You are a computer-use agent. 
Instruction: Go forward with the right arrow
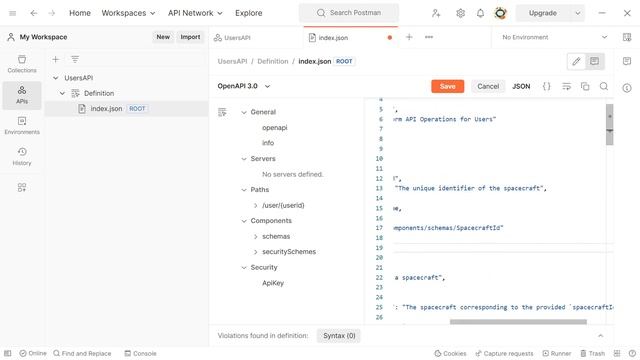tap(52, 13)
